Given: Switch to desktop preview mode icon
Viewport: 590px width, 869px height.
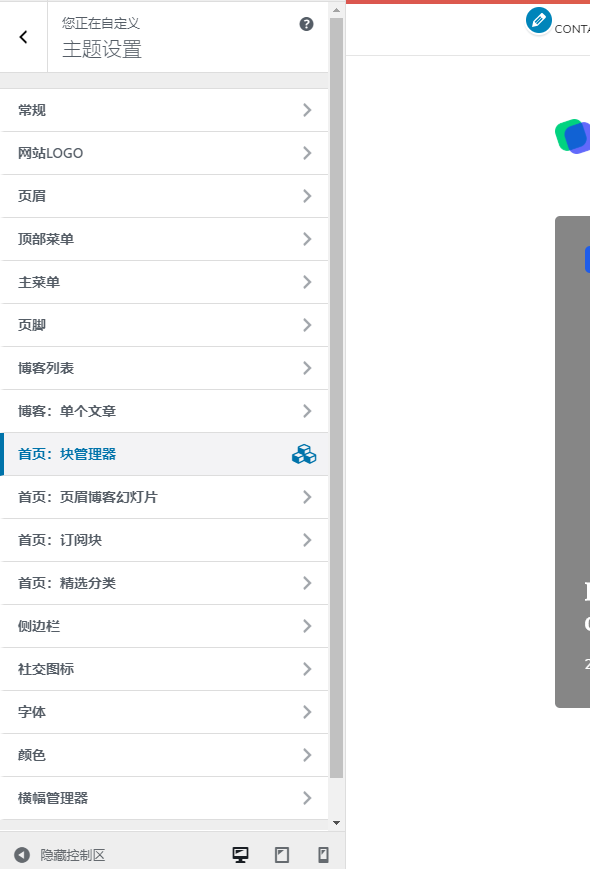Looking at the screenshot, I should [x=240, y=855].
